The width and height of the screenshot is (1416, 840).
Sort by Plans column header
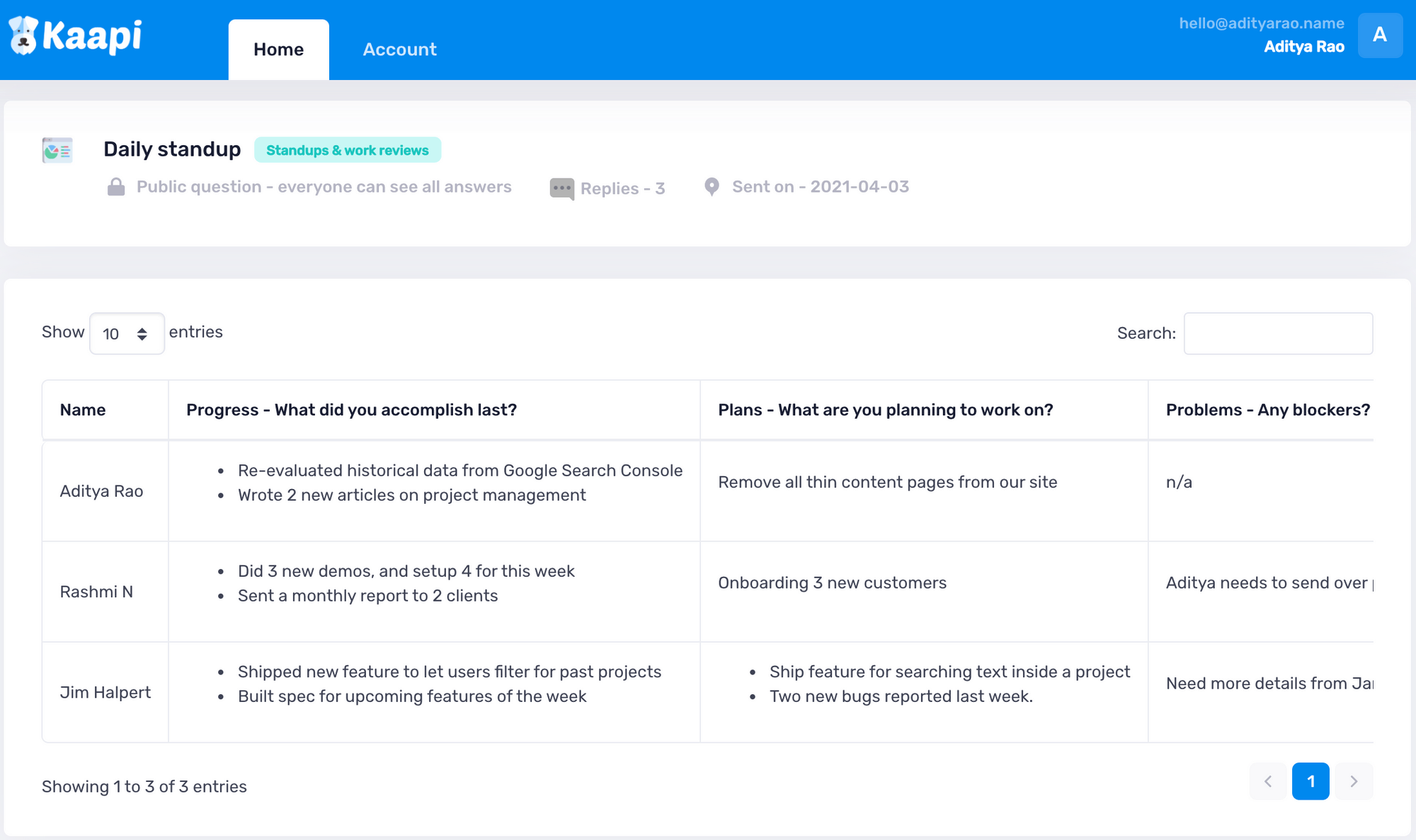(885, 410)
